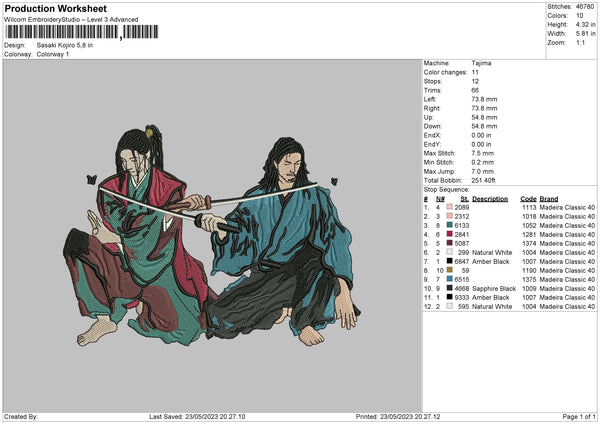The height and width of the screenshot is (424, 600).
Task: Select thread code 1281 in row 4
Action: tap(530, 235)
